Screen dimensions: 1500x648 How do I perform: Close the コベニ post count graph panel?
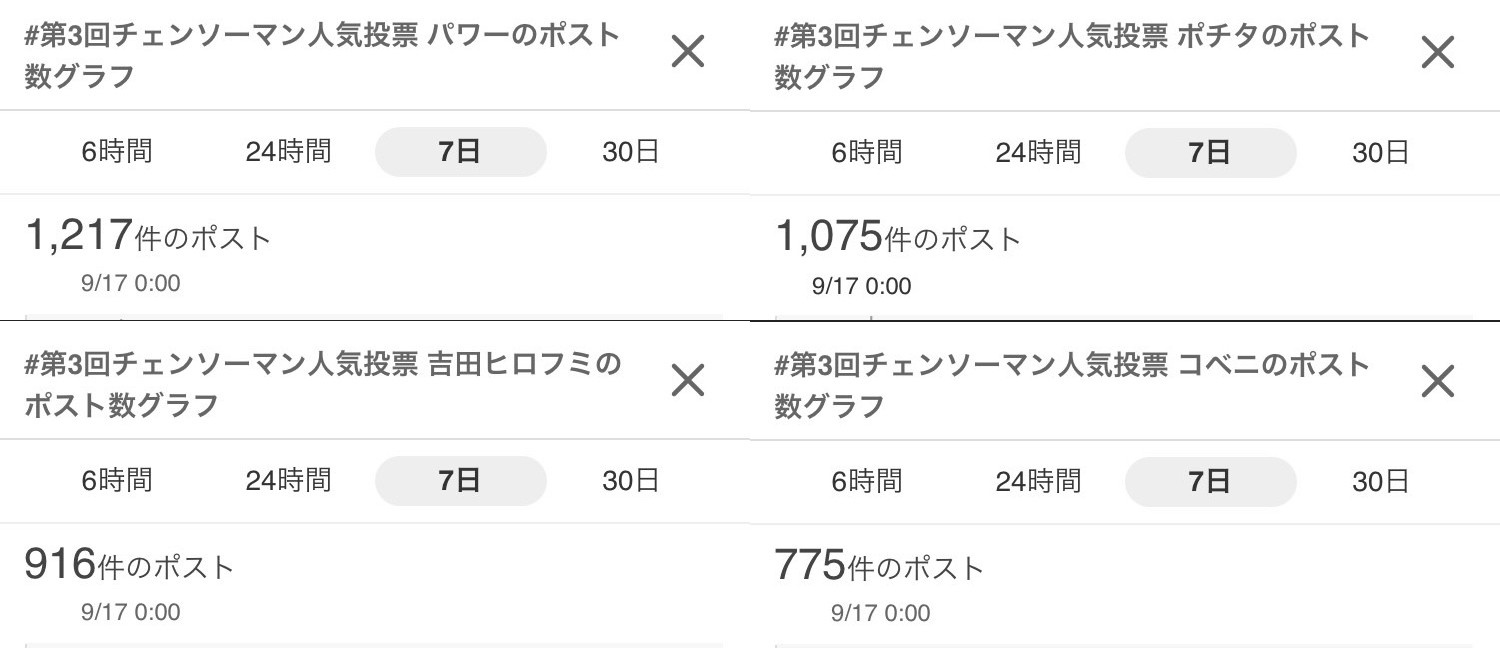pos(1437,381)
